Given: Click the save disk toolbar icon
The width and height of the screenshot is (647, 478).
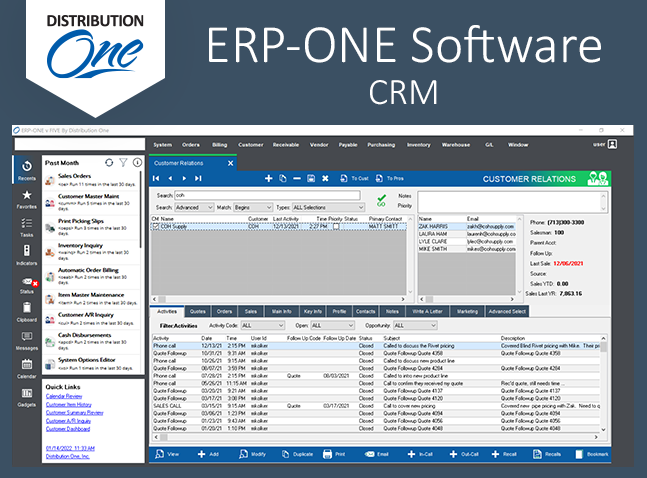Looking at the screenshot, I should 311,178.
